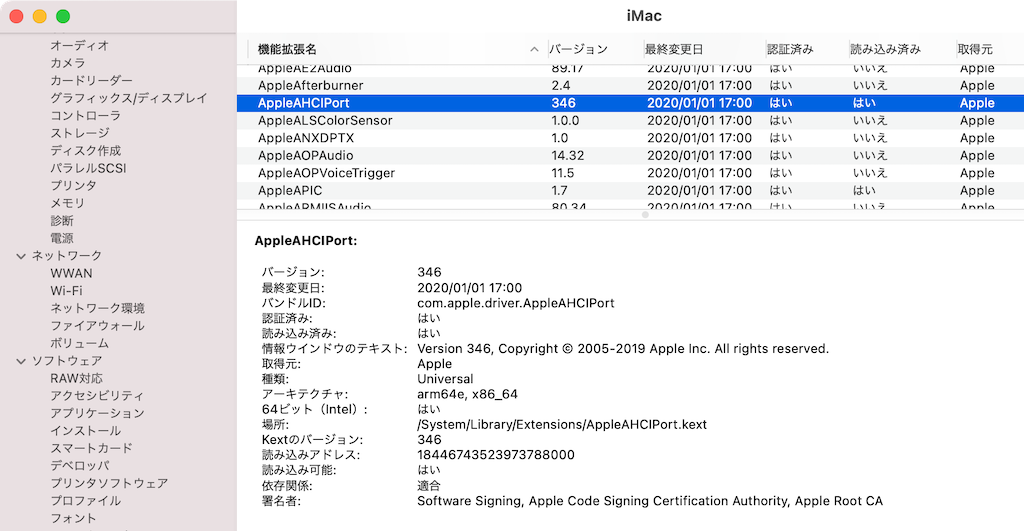Open メモリ sidebar item
The height and width of the screenshot is (531, 1024).
[x=68, y=203]
